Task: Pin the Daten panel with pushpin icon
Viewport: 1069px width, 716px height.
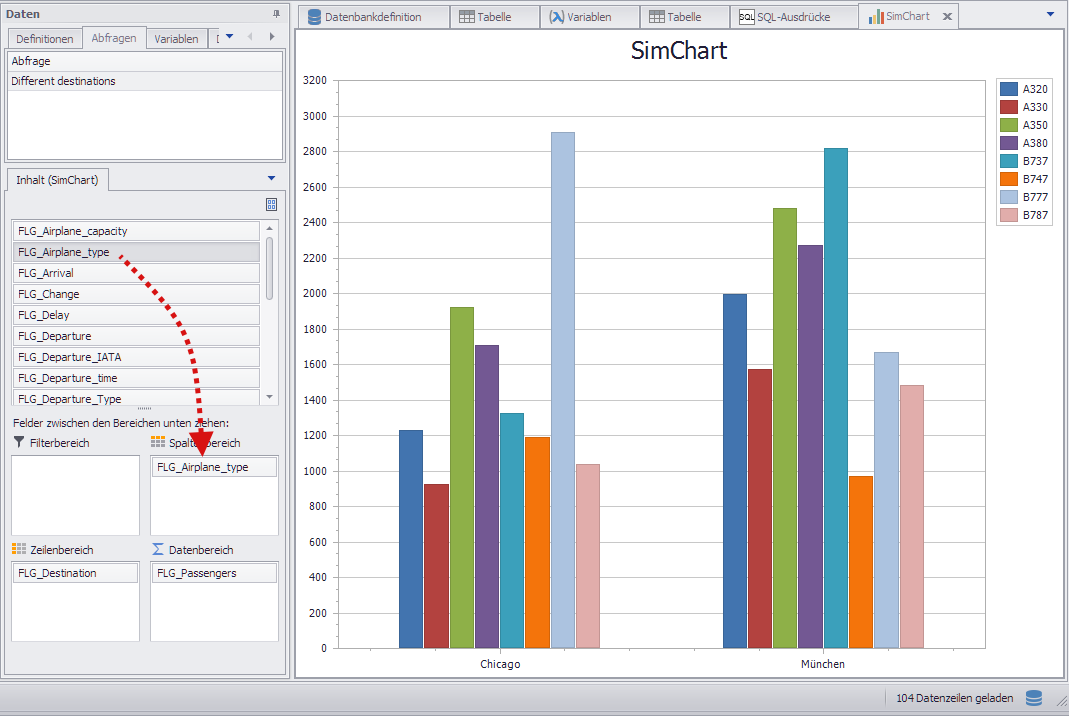Action: click(277, 14)
